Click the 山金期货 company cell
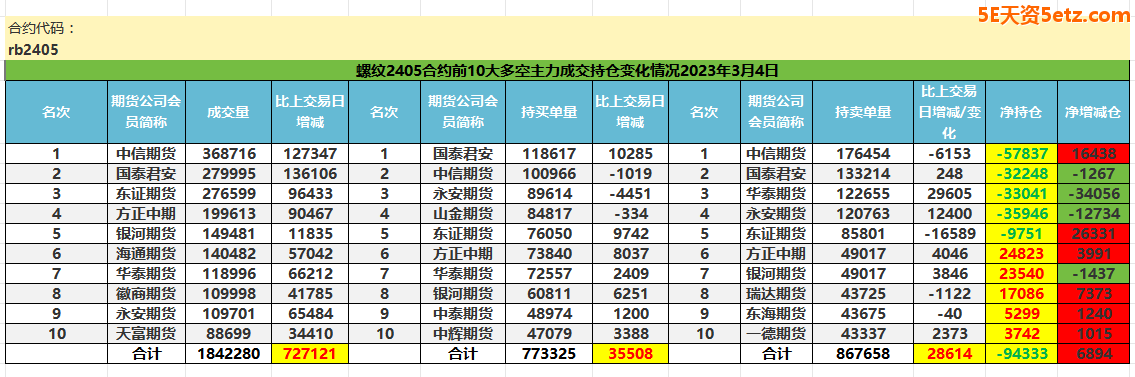 tap(463, 213)
